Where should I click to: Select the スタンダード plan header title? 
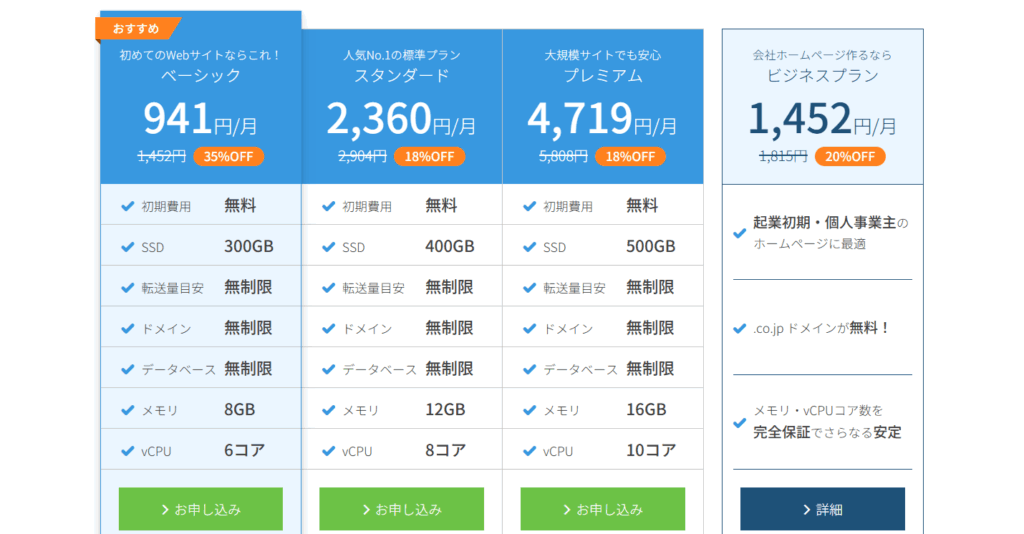tap(401, 76)
